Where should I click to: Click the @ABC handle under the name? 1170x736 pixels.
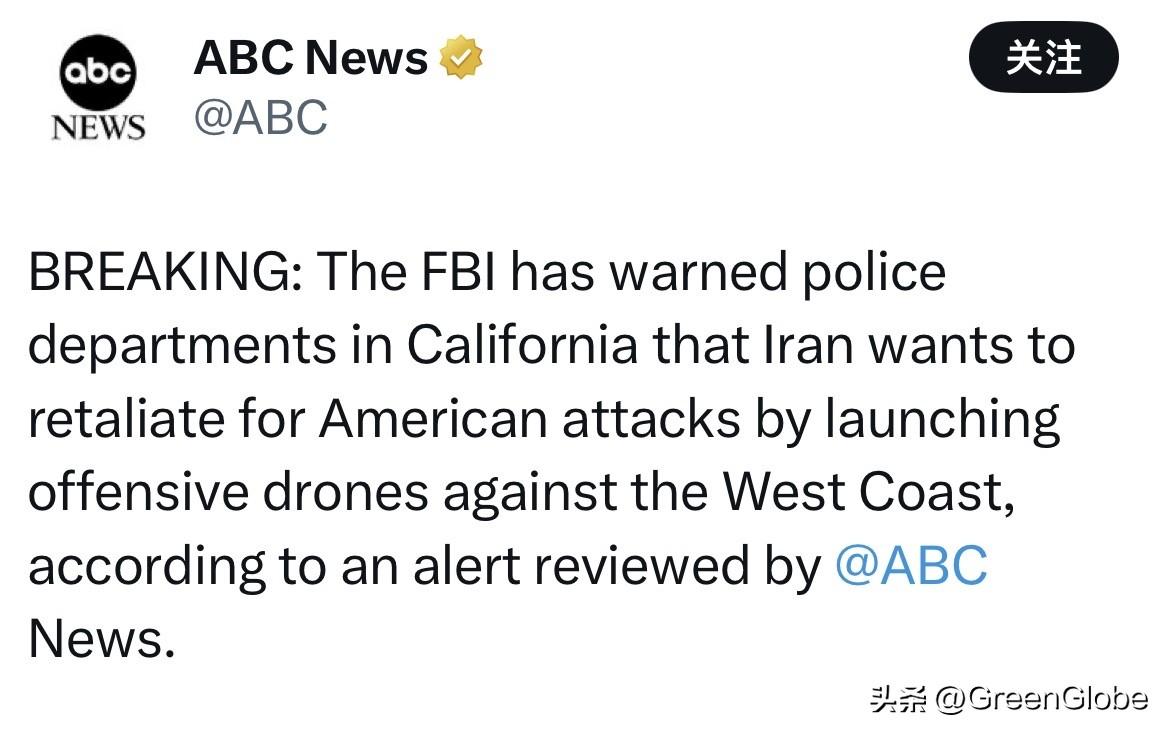click(x=260, y=118)
